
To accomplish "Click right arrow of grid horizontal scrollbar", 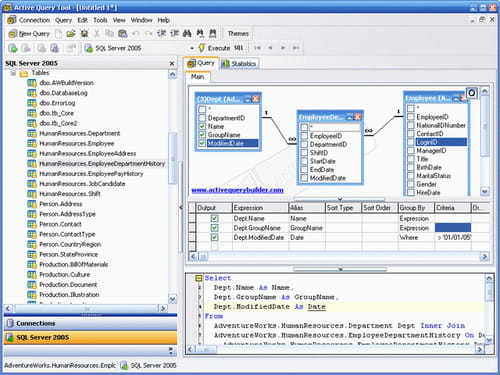I will (484, 256).
